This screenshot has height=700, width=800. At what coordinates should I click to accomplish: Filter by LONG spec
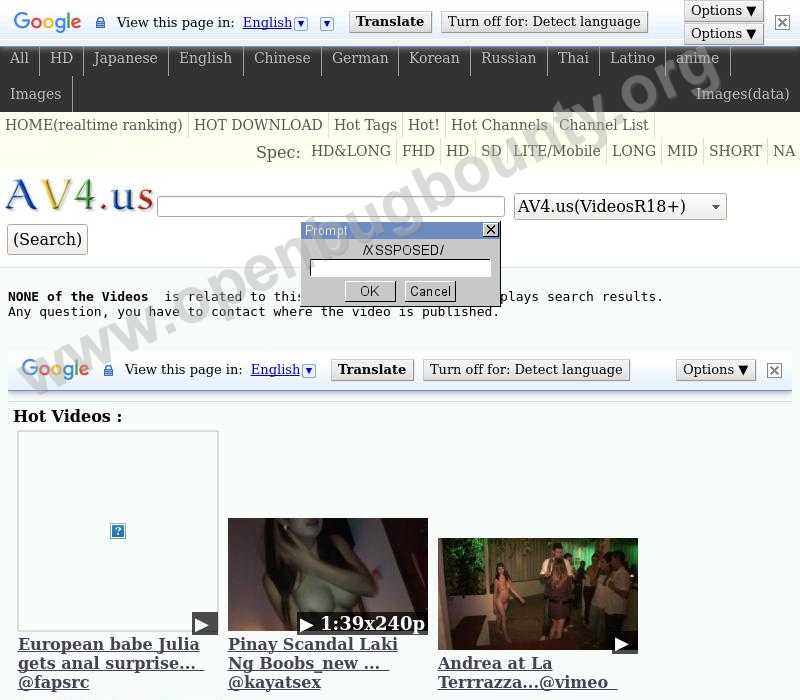tap(634, 151)
